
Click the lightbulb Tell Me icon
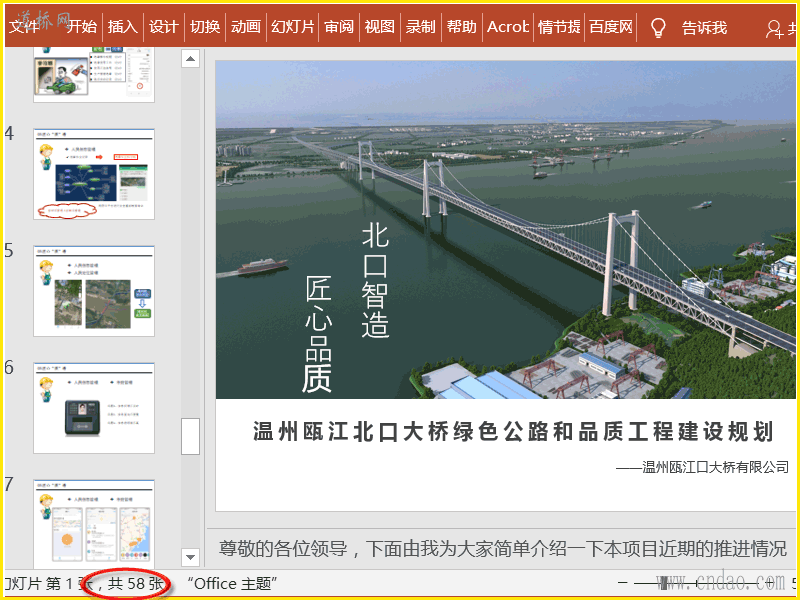[x=658, y=27]
